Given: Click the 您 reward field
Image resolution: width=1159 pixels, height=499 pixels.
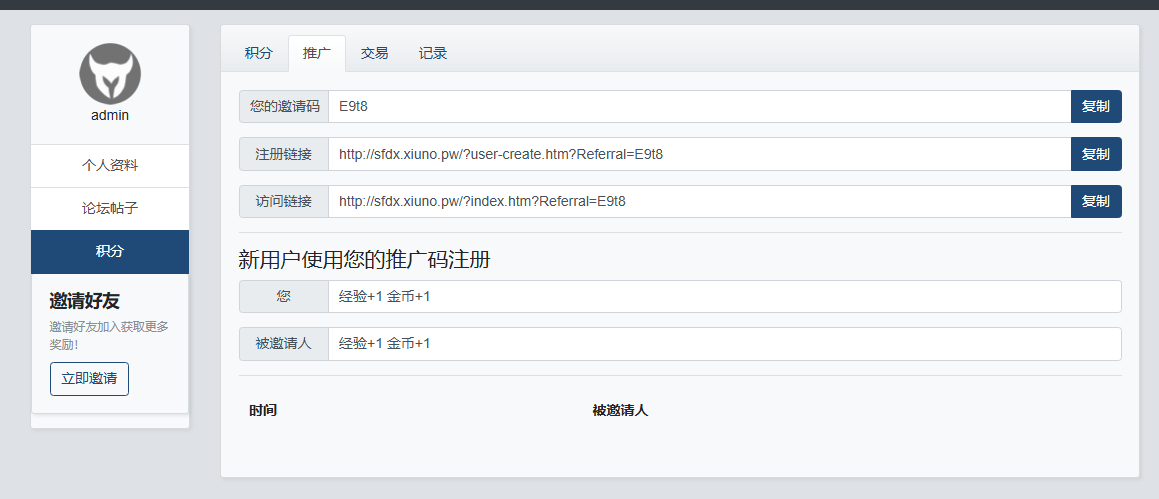Looking at the screenshot, I should (724, 296).
